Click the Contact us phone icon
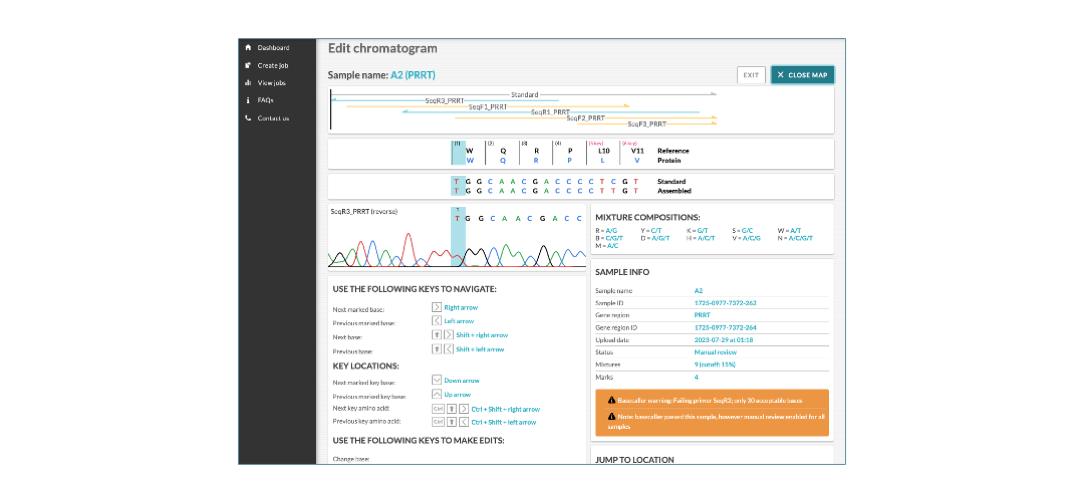 coord(248,118)
